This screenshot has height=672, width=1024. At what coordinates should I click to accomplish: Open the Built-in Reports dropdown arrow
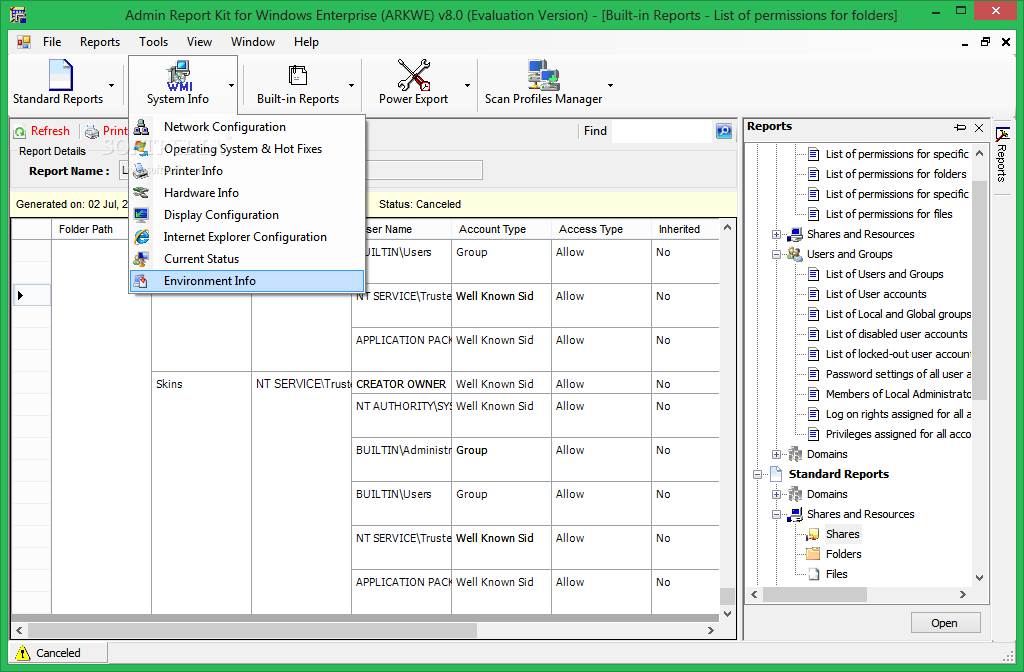[351, 86]
